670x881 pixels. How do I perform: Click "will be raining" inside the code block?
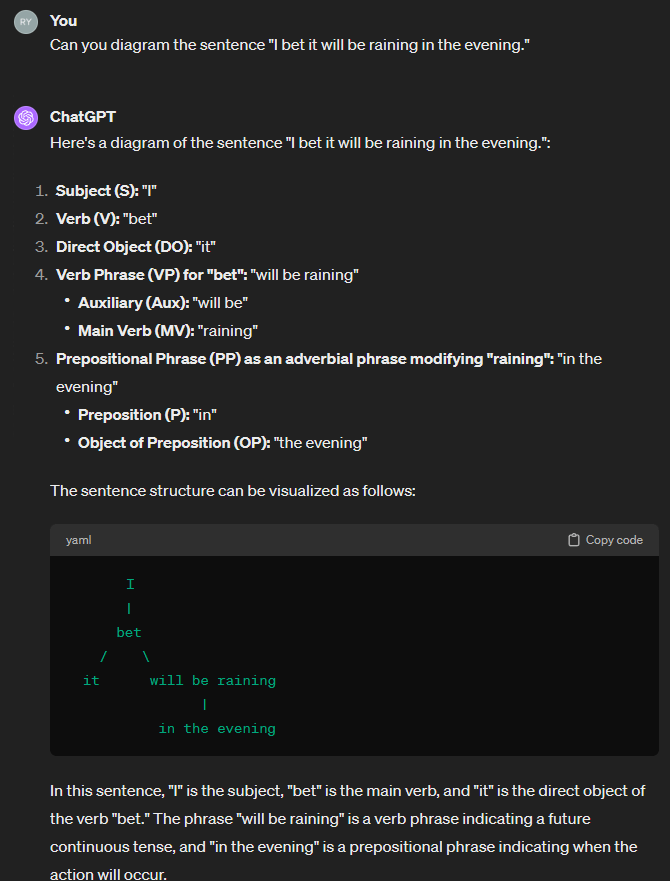[212, 681]
